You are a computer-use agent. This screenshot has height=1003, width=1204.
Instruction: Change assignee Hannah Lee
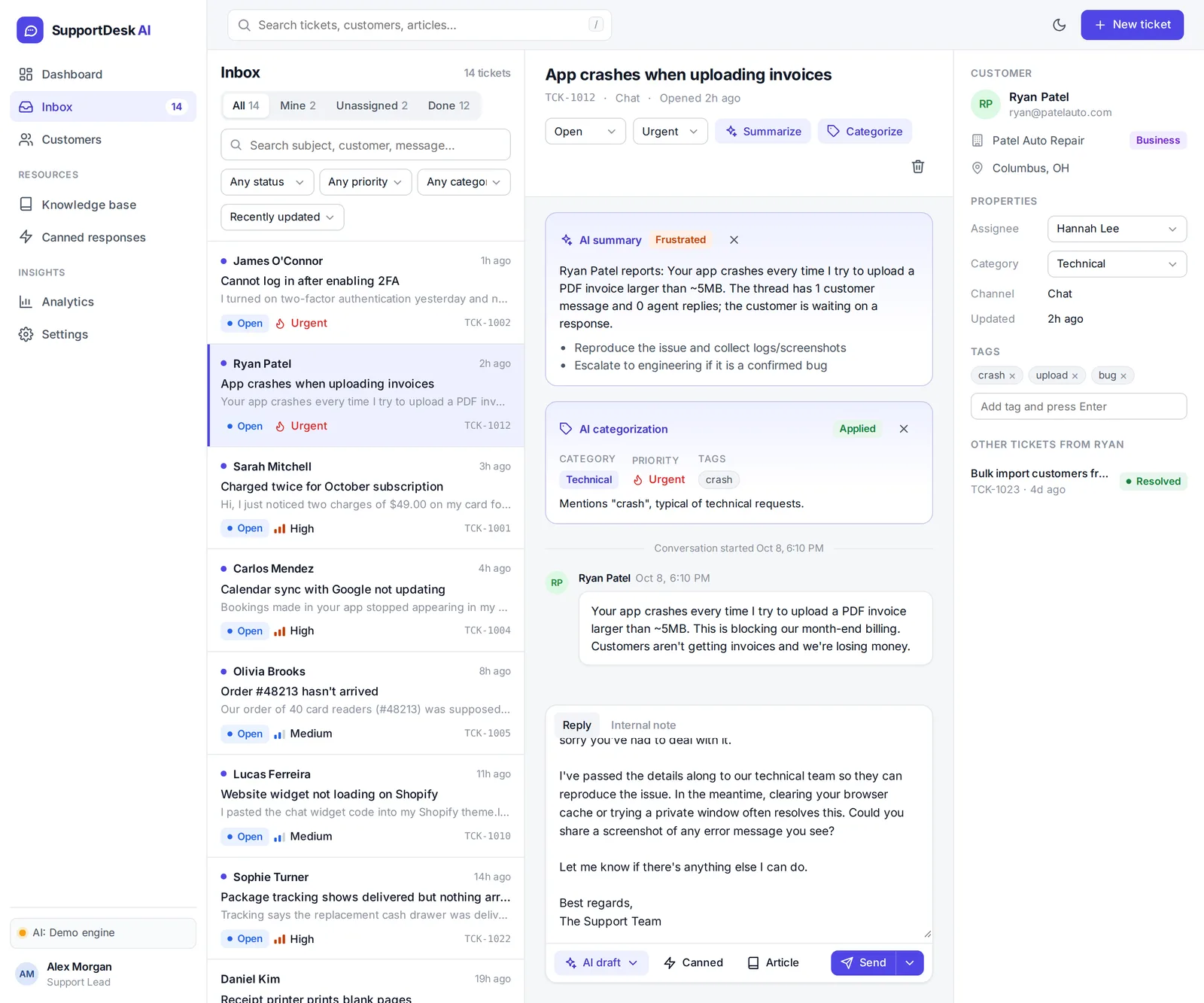tap(1117, 229)
